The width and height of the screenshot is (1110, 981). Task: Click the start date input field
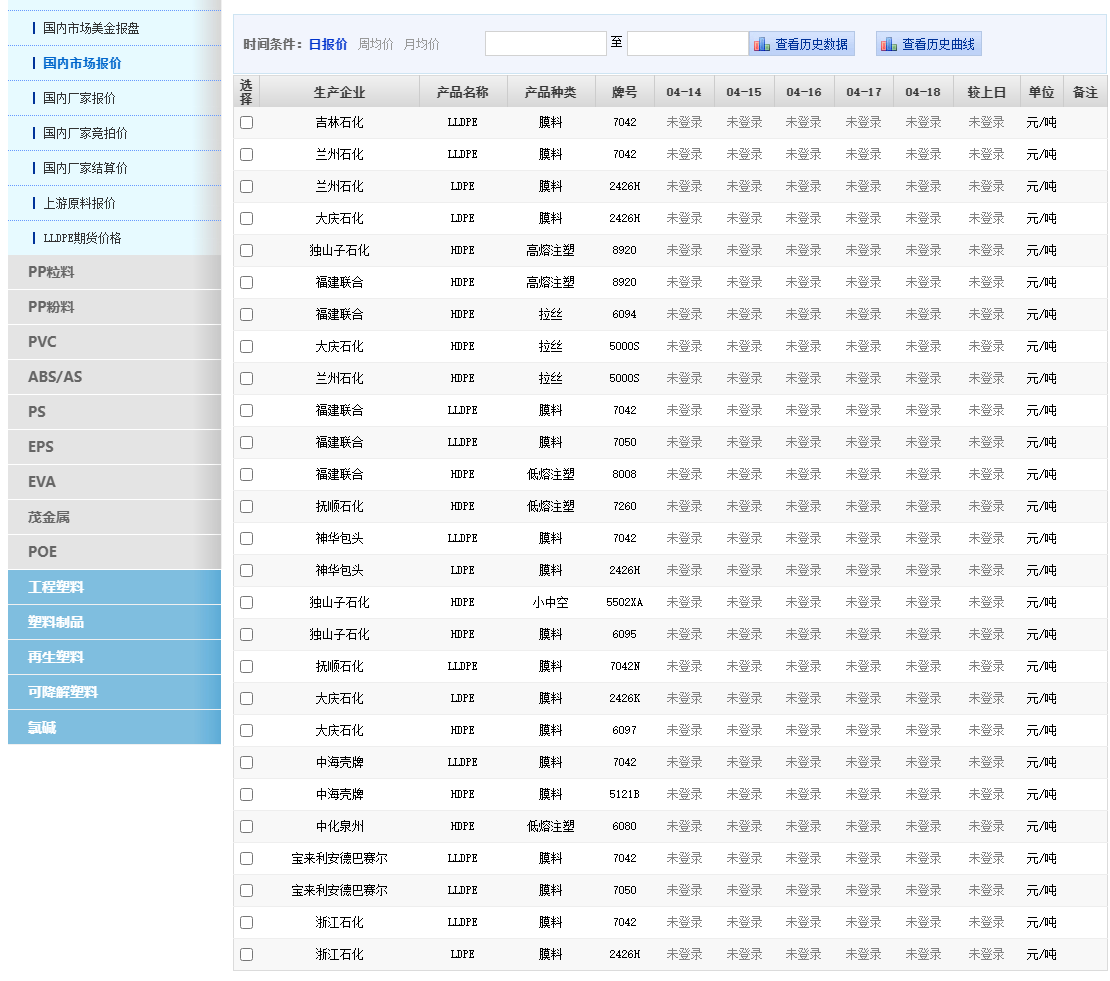(x=545, y=44)
